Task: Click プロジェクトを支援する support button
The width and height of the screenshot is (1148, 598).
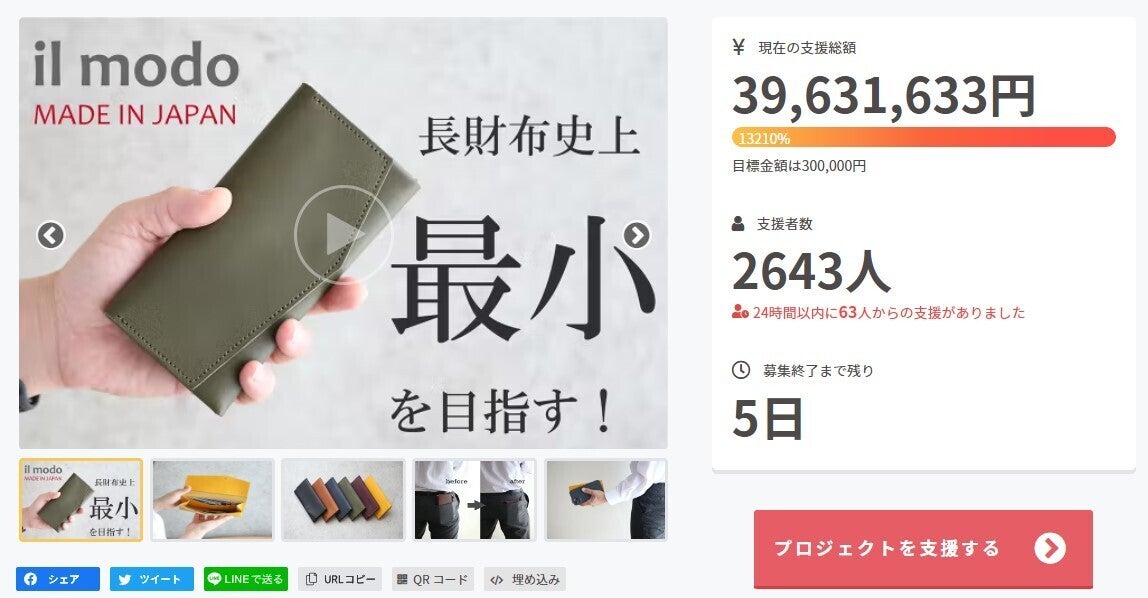Action: [x=923, y=548]
